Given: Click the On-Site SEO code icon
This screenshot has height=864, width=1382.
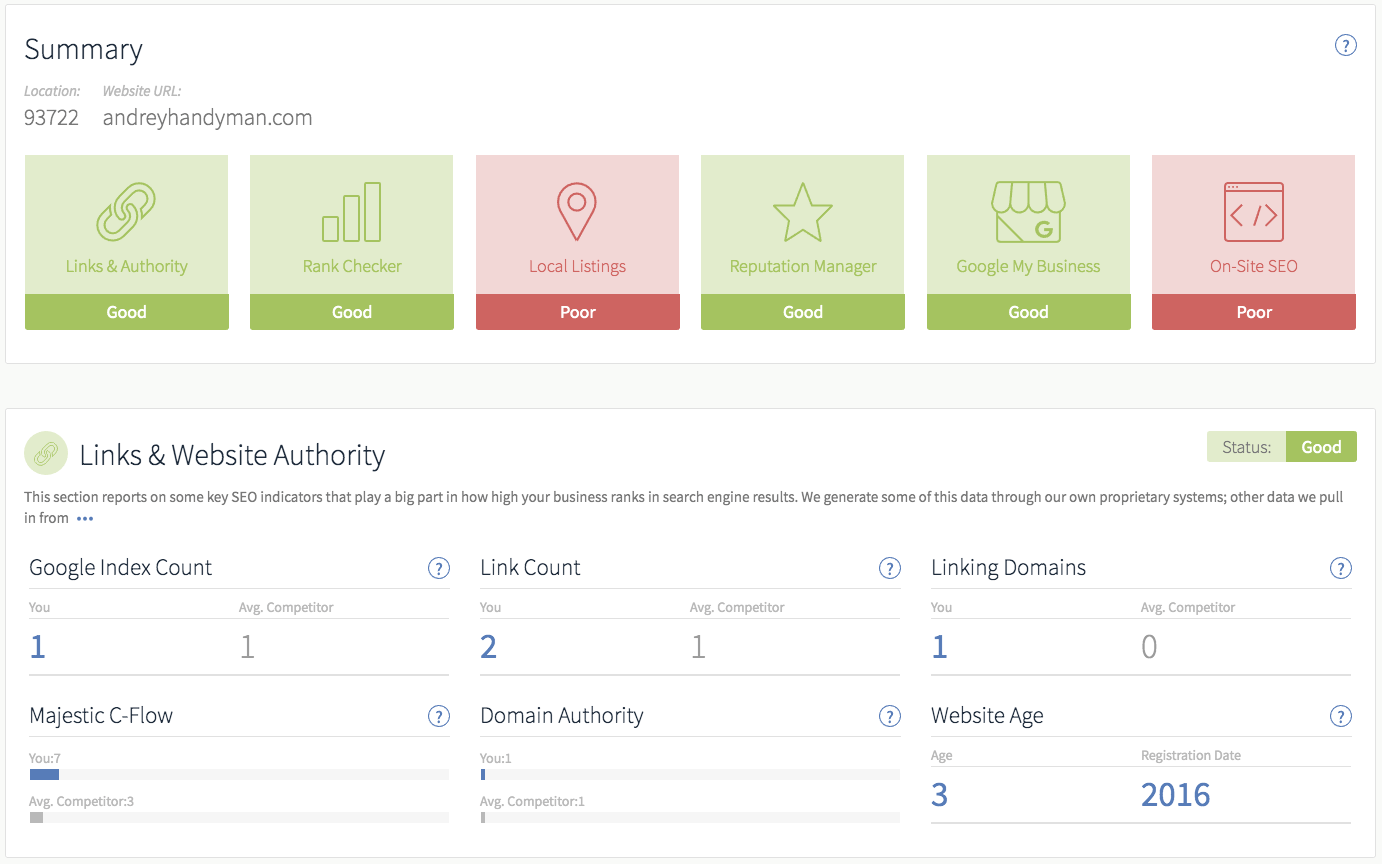Looking at the screenshot, I should point(1254,211).
